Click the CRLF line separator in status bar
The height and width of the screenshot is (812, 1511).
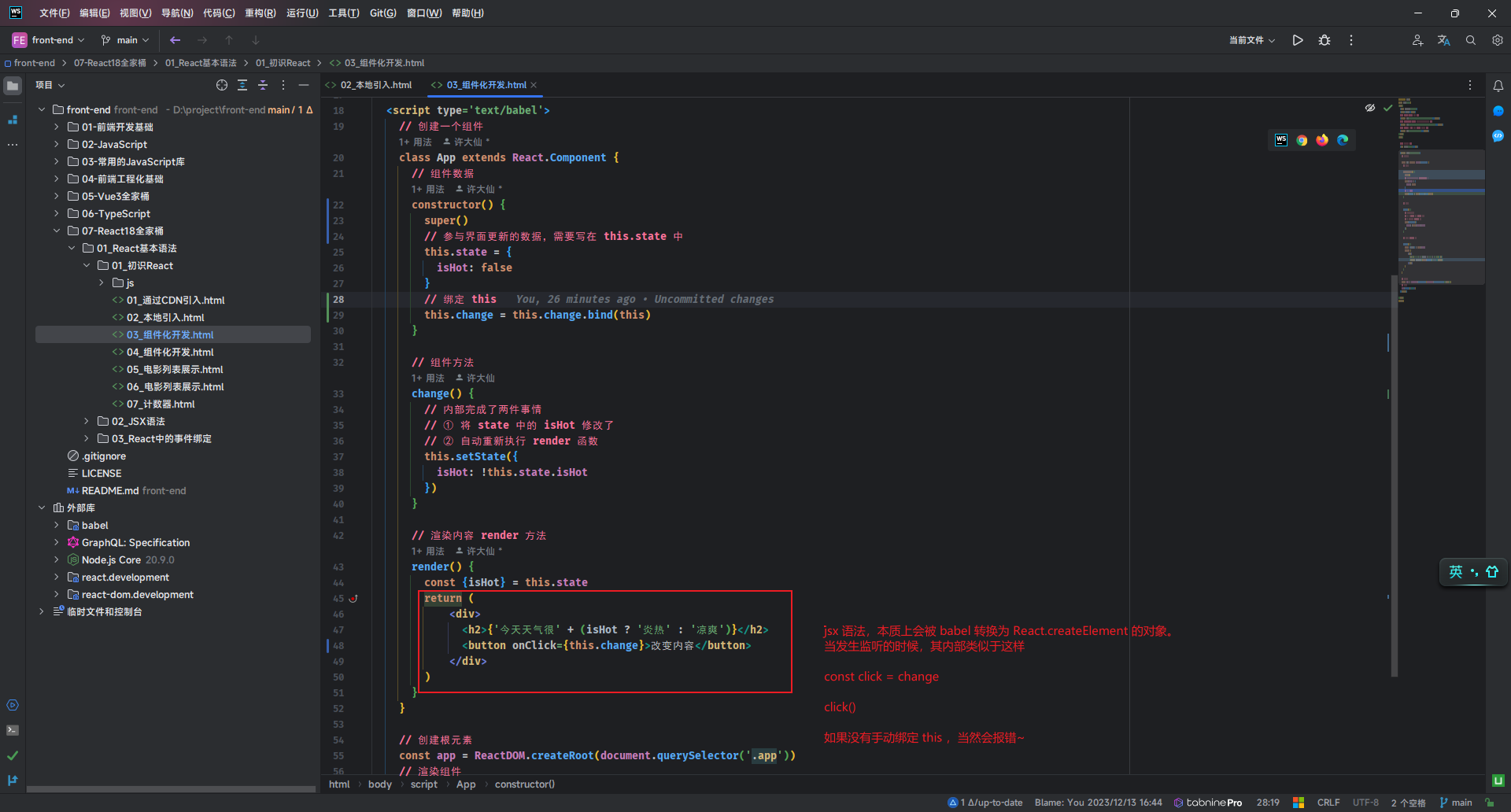(1328, 803)
